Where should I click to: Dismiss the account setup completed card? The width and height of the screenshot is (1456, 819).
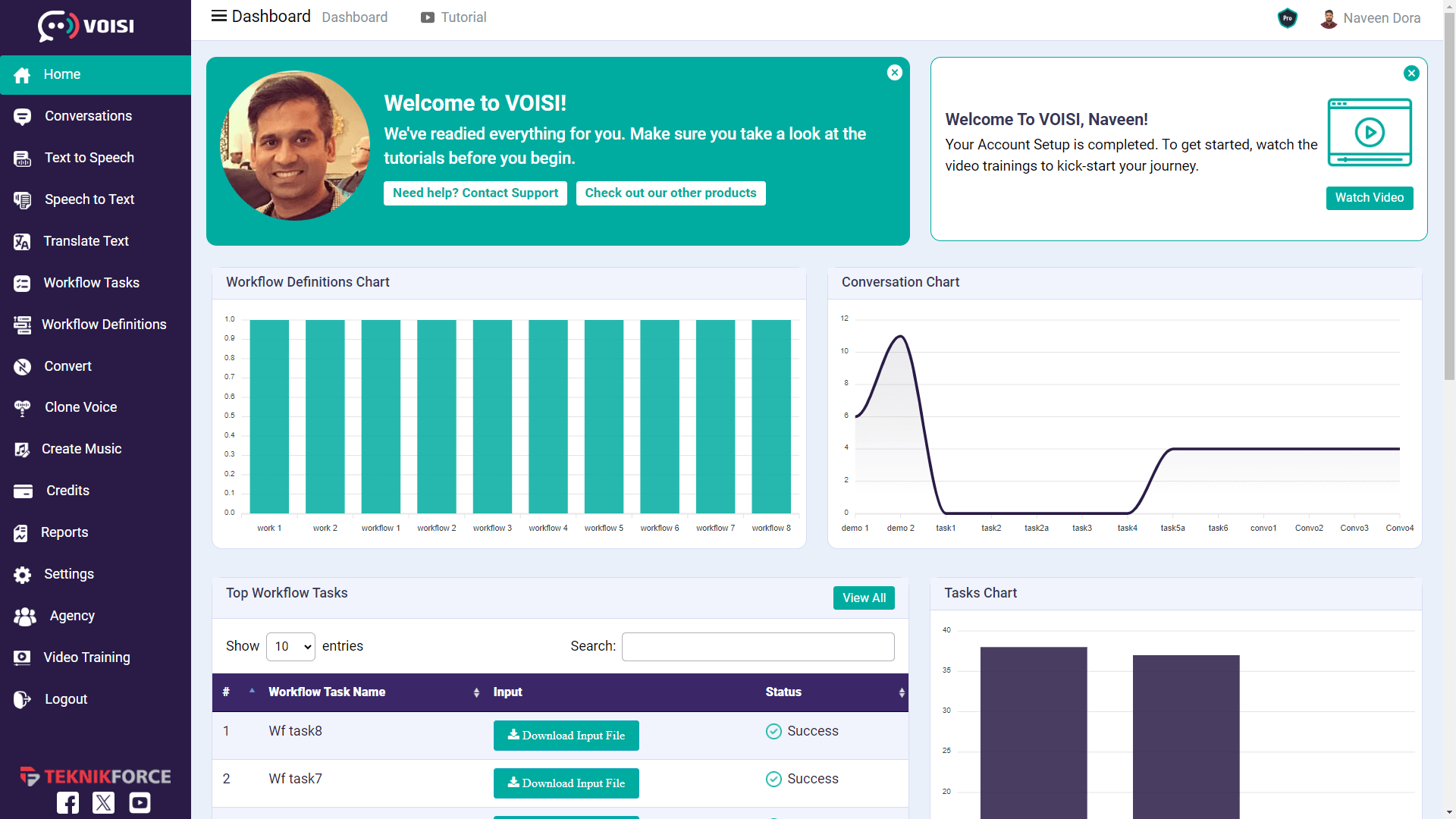(x=1410, y=74)
